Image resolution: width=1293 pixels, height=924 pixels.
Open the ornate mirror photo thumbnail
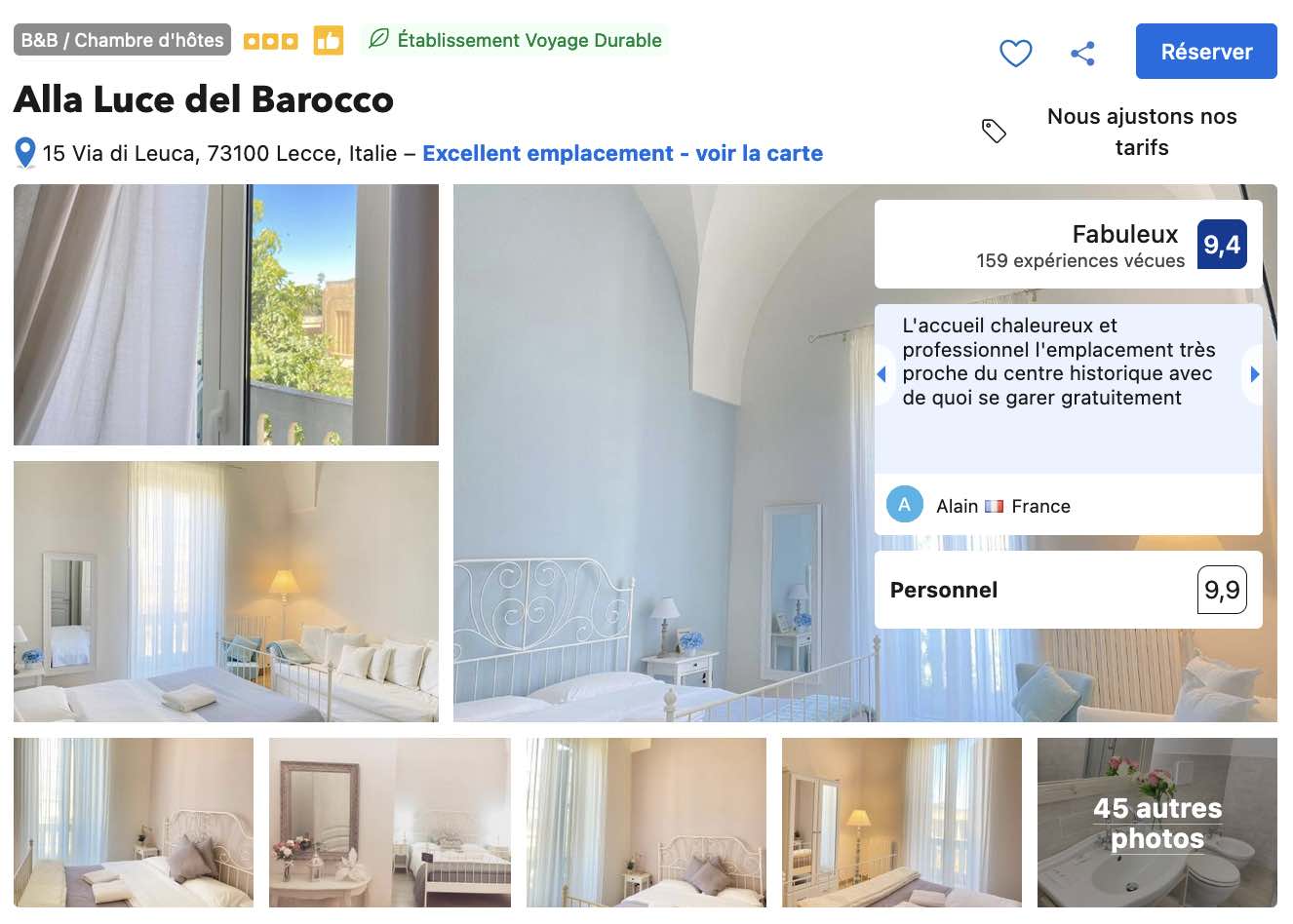[389, 823]
